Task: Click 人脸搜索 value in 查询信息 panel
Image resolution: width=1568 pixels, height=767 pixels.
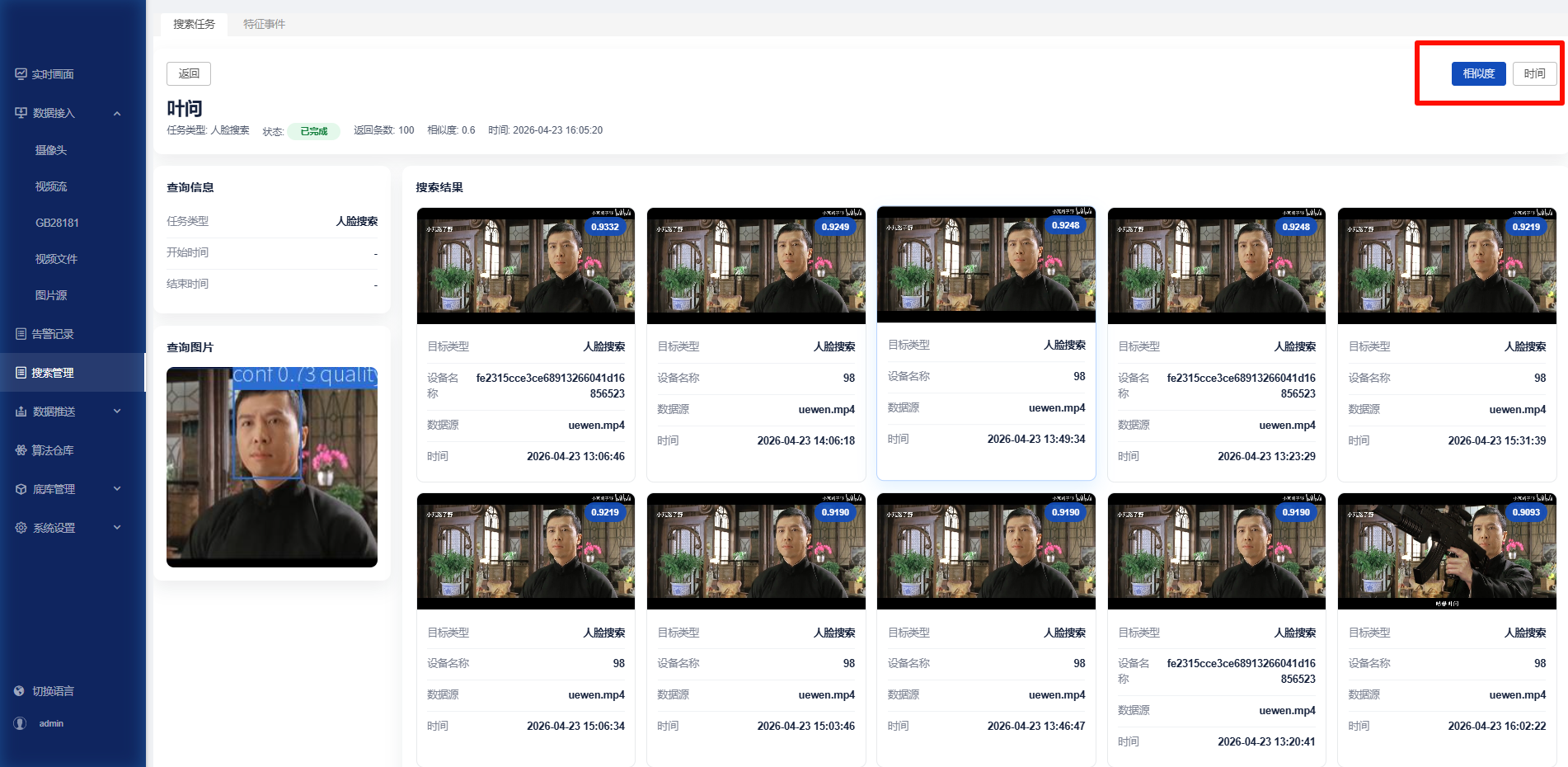Action: click(x=357, y=221)
